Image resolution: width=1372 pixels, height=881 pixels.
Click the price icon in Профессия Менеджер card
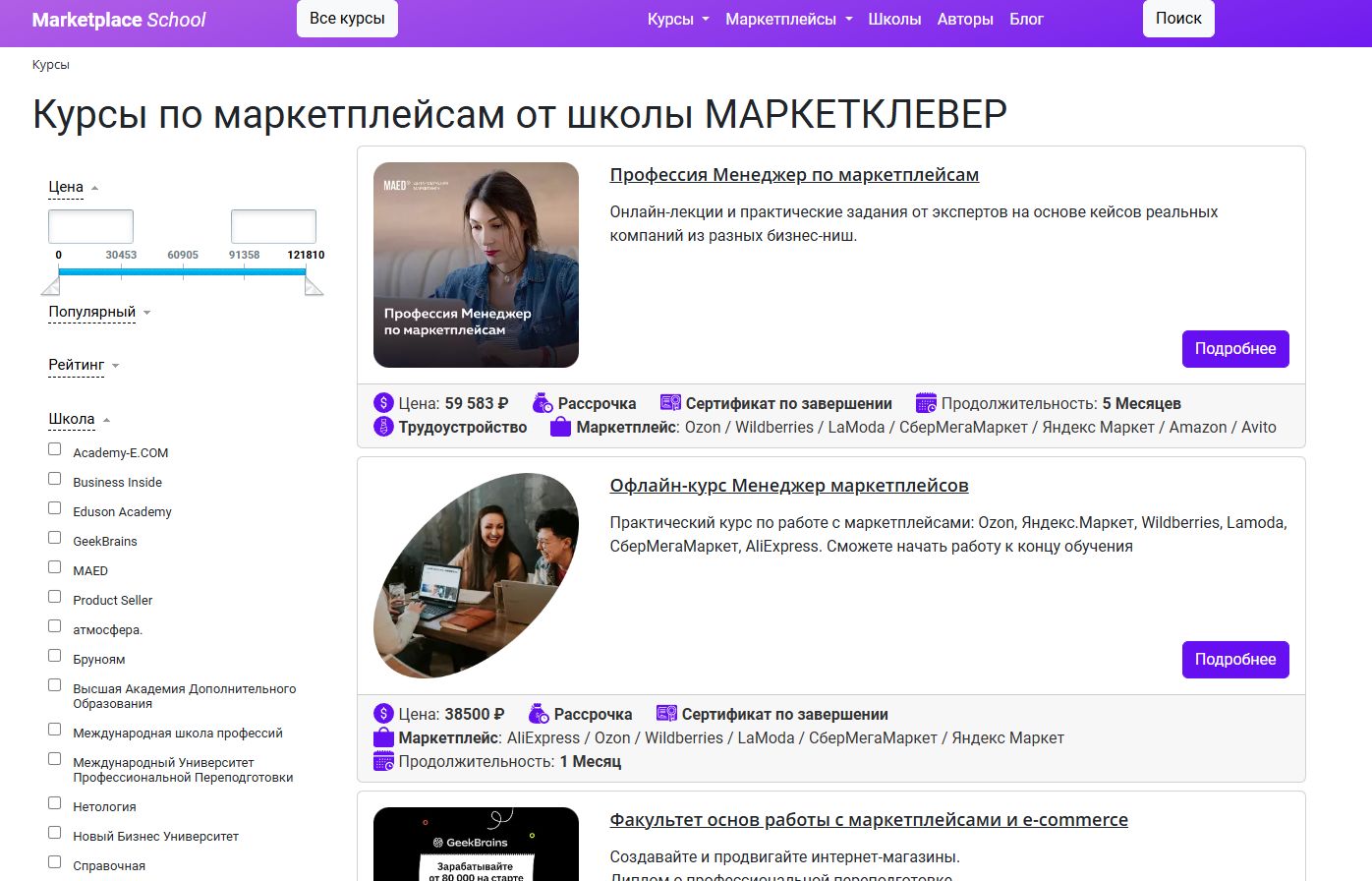(x=383, y=403)
